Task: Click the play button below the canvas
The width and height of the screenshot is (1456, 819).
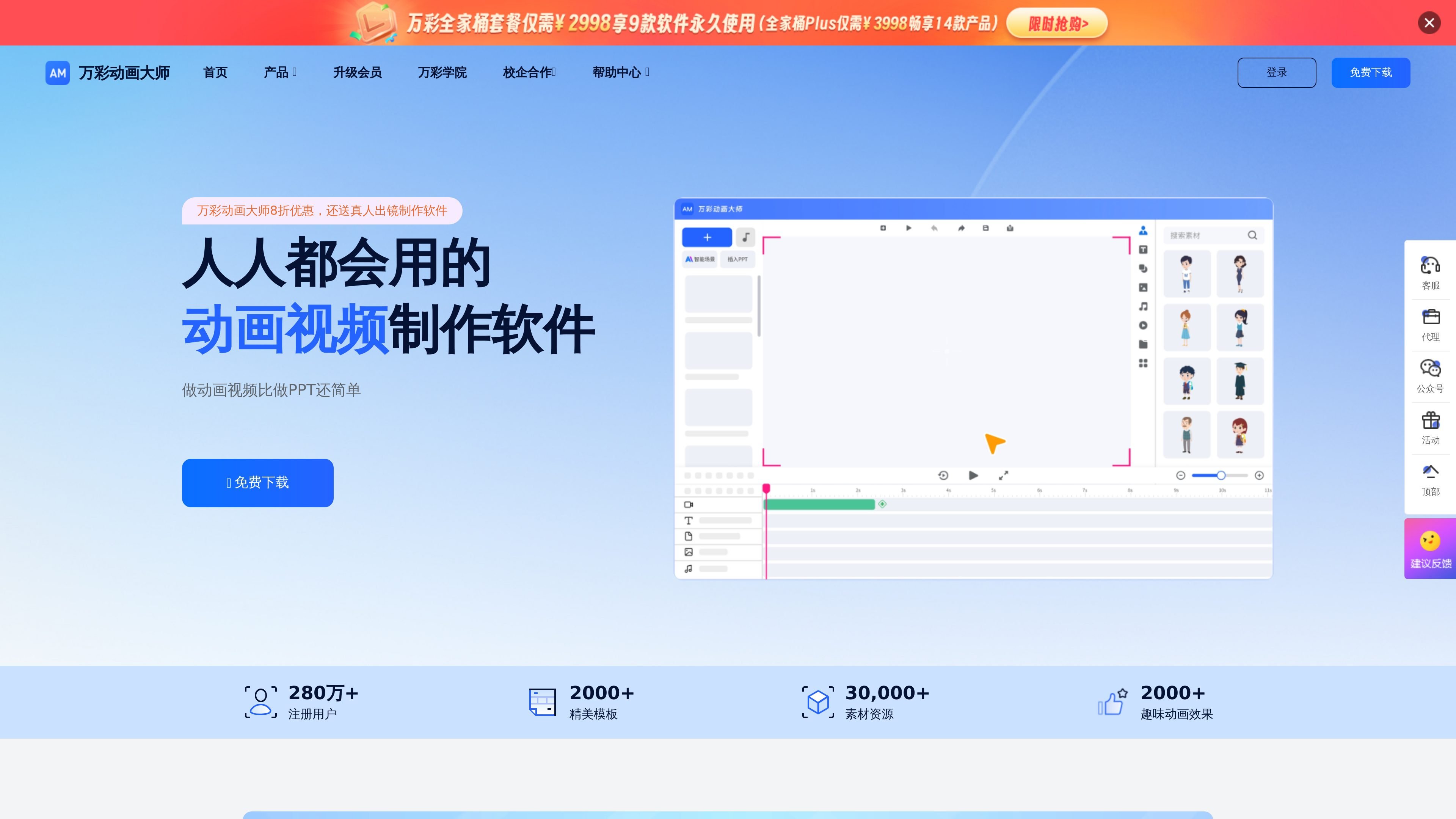Action: click(973, 476)
